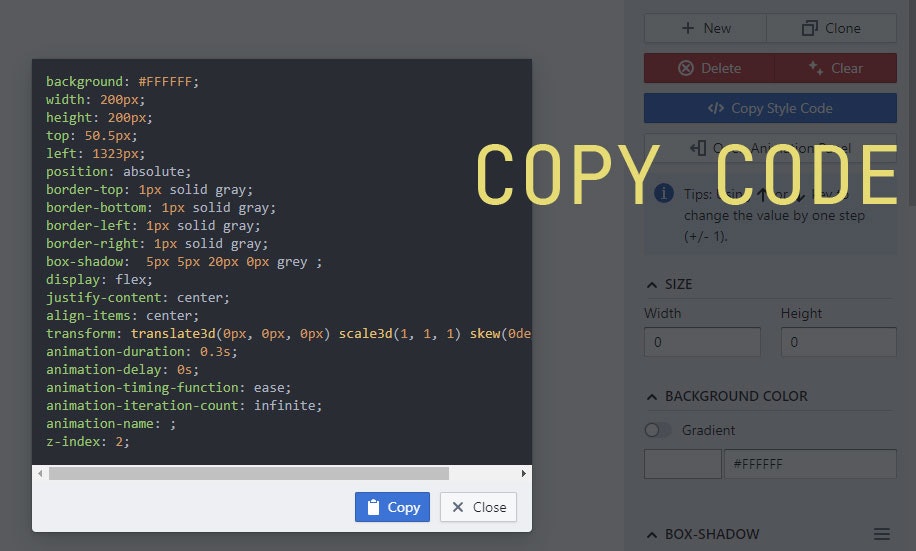Click the Width input field
916x551 pixels.
[702, 342]
